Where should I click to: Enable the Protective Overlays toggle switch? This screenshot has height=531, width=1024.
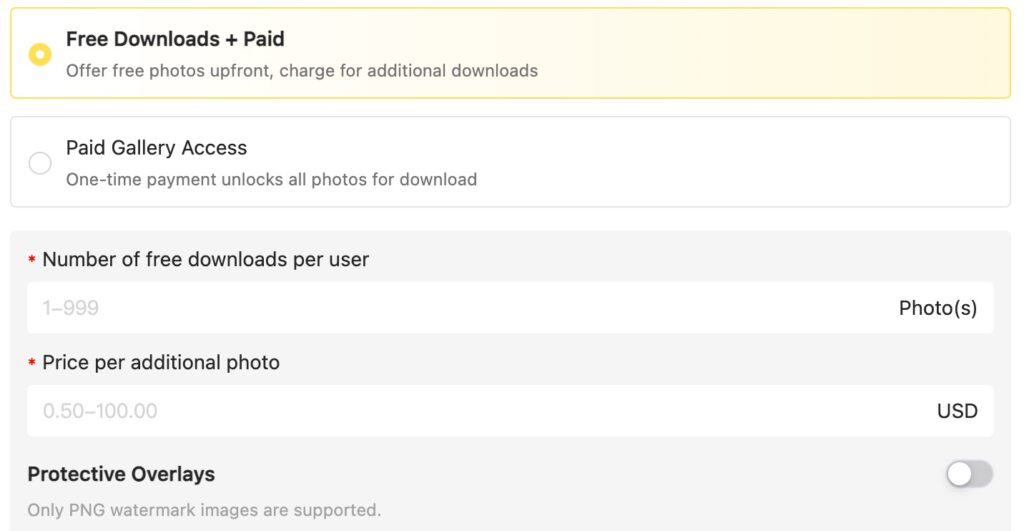pos(969,474)
